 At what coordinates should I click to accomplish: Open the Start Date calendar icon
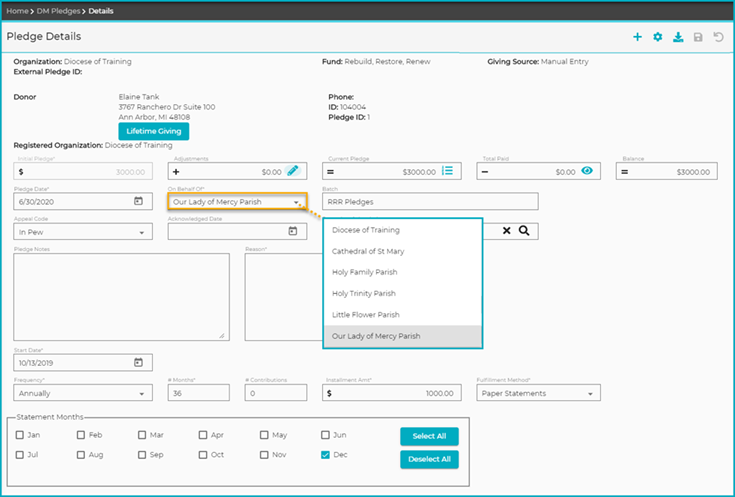click(x=138, y=362)
